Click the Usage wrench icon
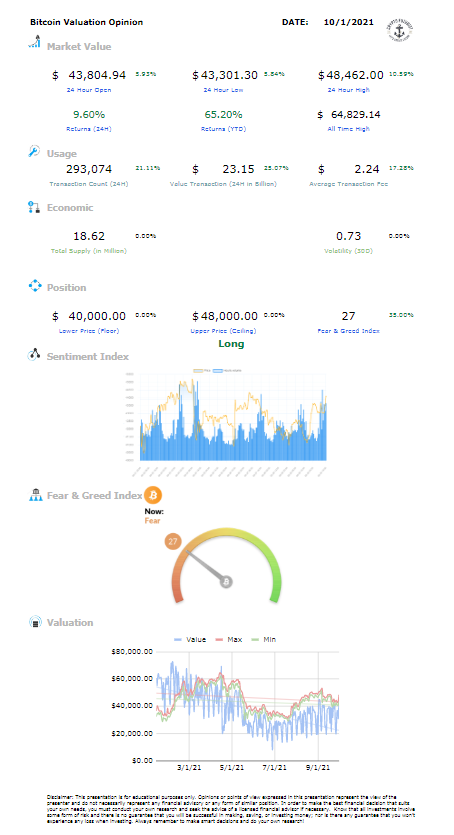This screenshot has height=835, width=454. [x=34, y=151]
